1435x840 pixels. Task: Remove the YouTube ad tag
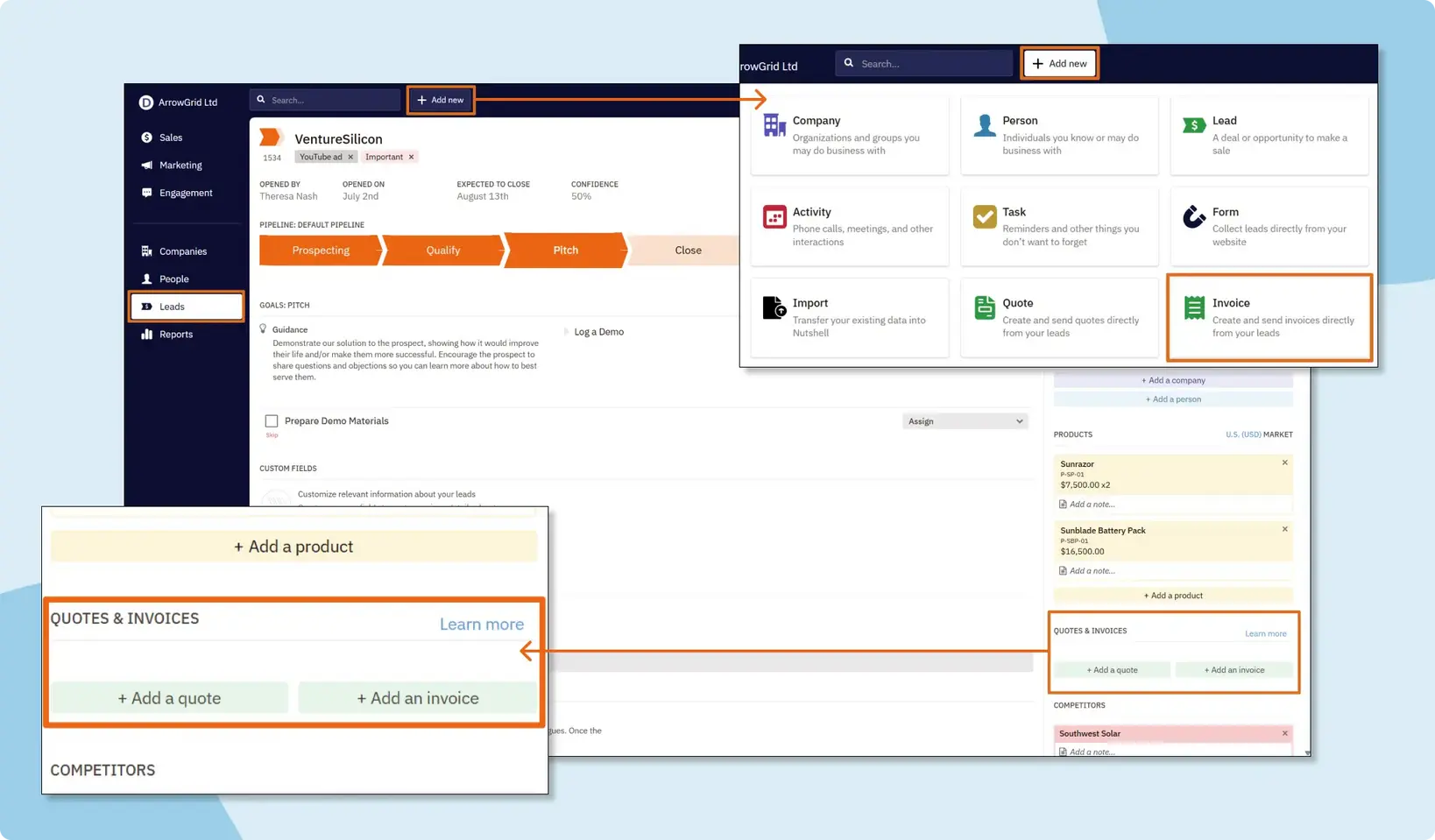tap(350, 157)
